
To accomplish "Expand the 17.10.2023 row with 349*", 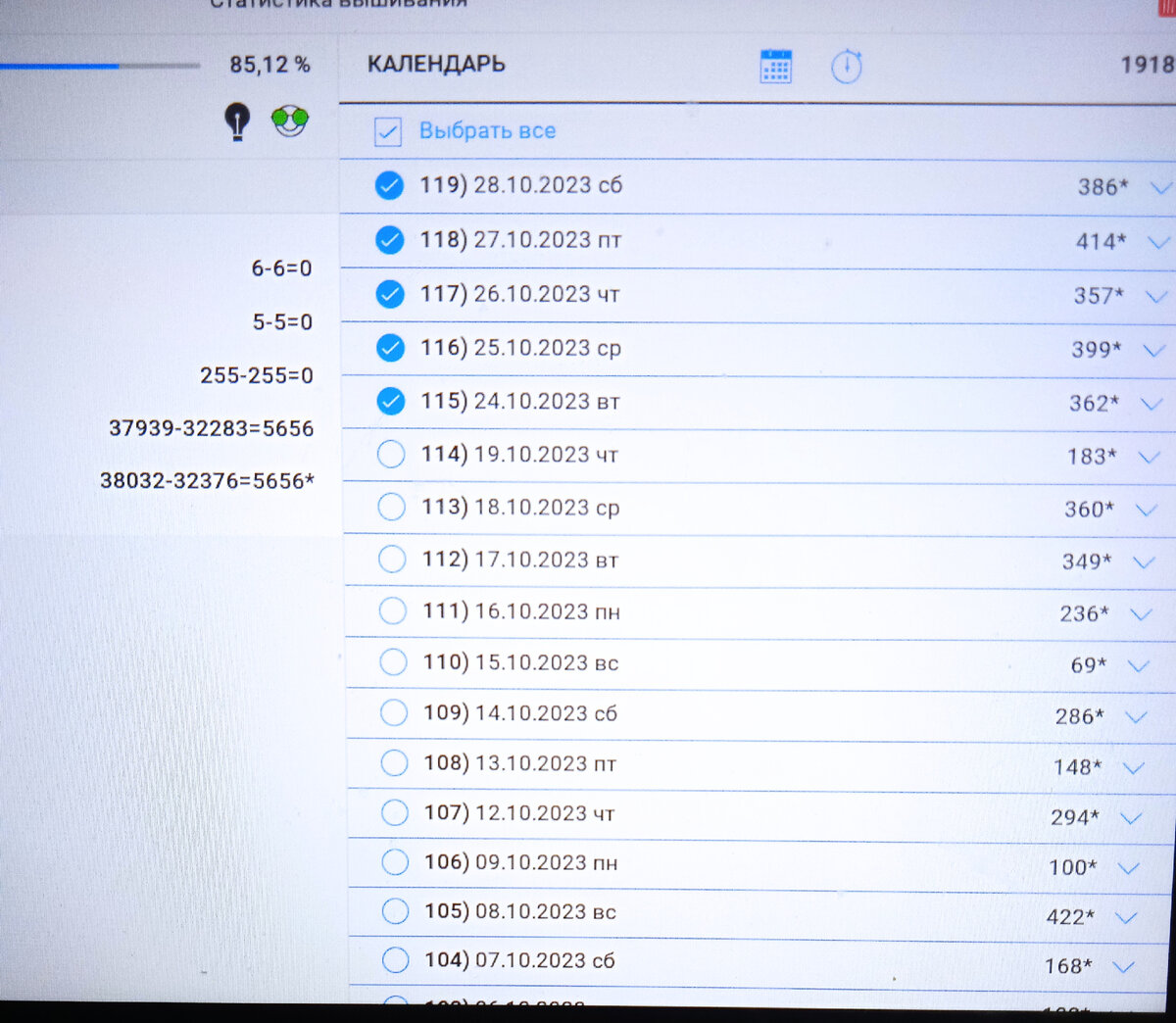I will [x=1144, y=562].
